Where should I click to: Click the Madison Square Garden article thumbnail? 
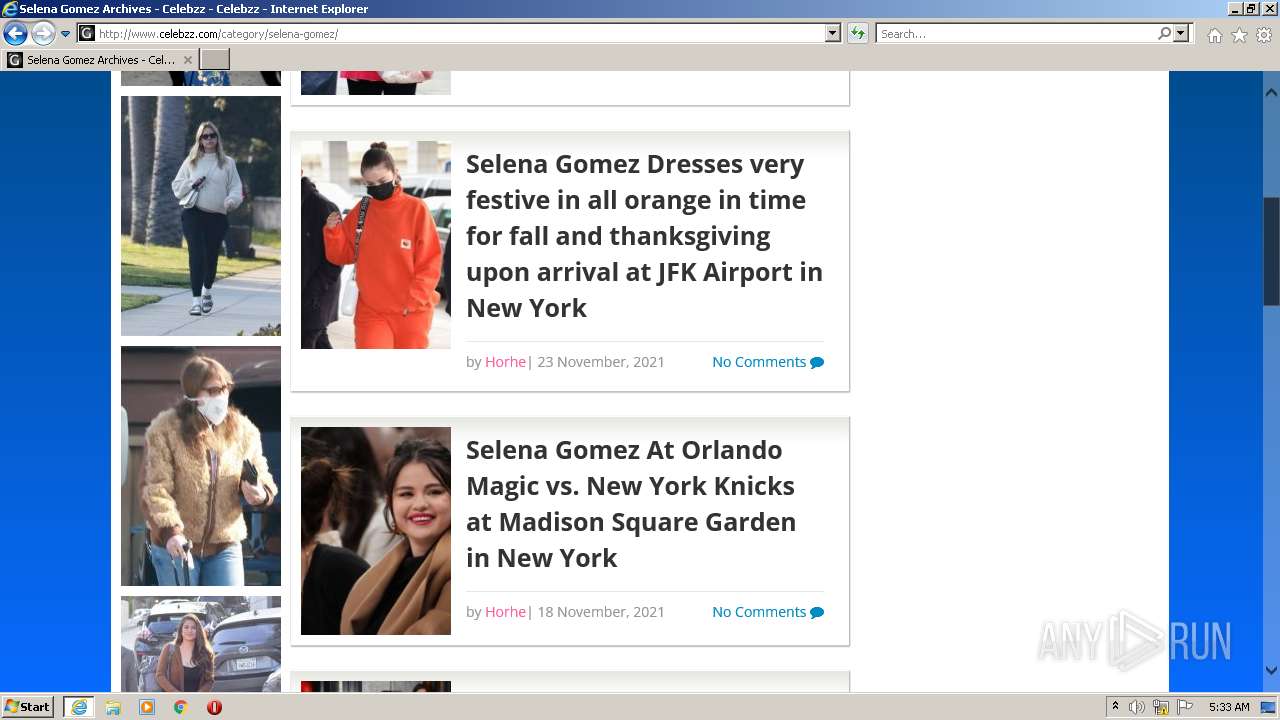[x=376, y=531]
